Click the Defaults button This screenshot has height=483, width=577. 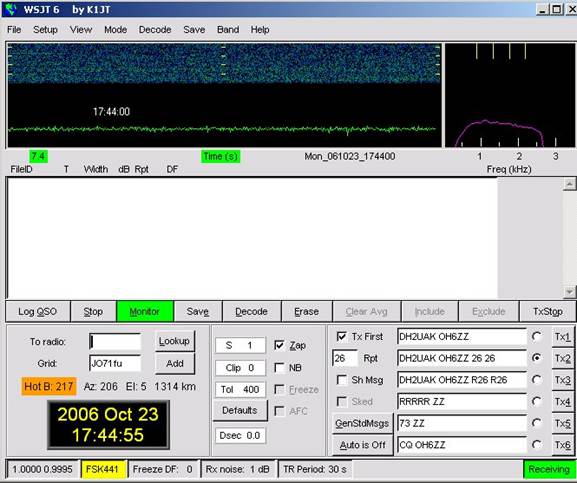[x=240, y=410]
